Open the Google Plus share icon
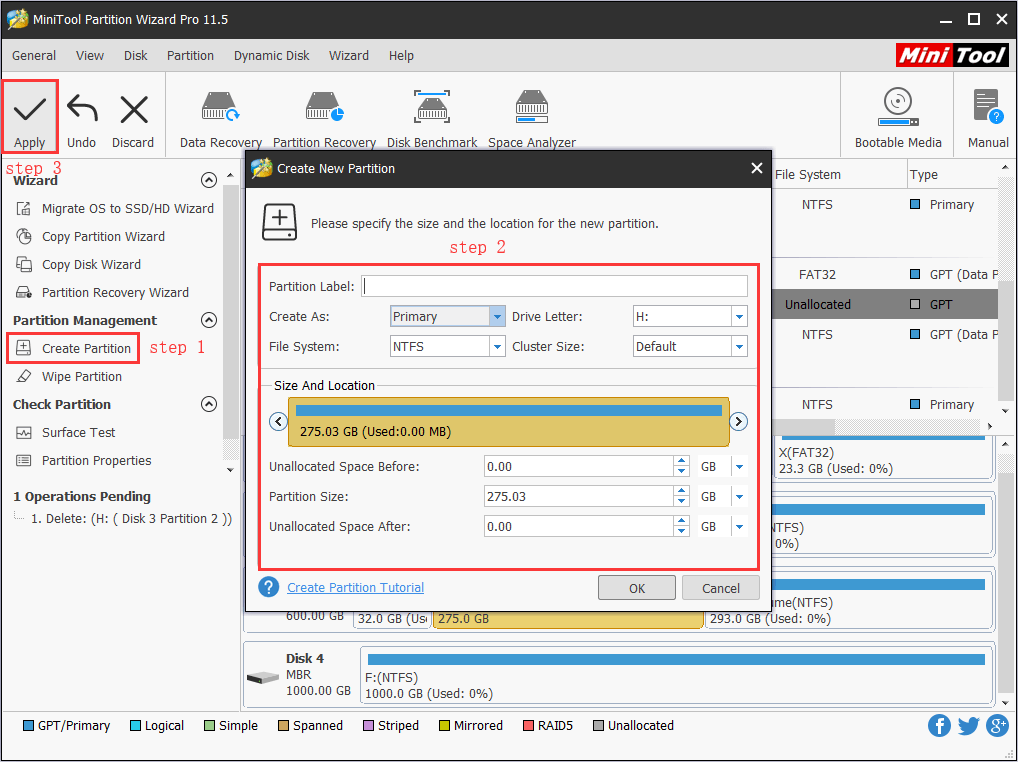 coord(997,725)
